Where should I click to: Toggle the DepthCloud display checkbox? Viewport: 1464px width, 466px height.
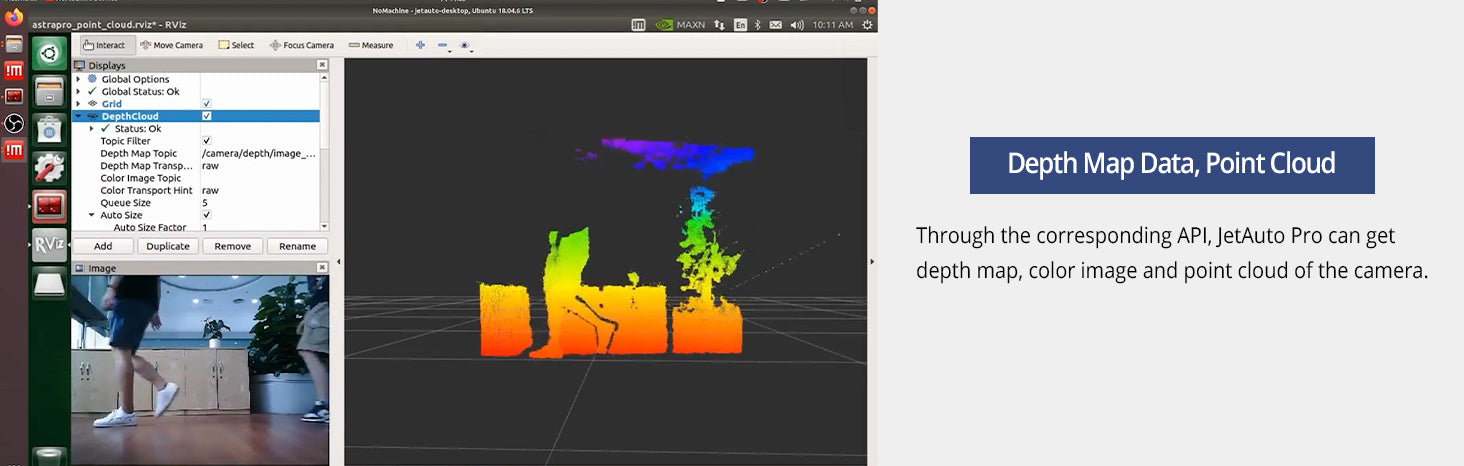click(x=207, y=116)
